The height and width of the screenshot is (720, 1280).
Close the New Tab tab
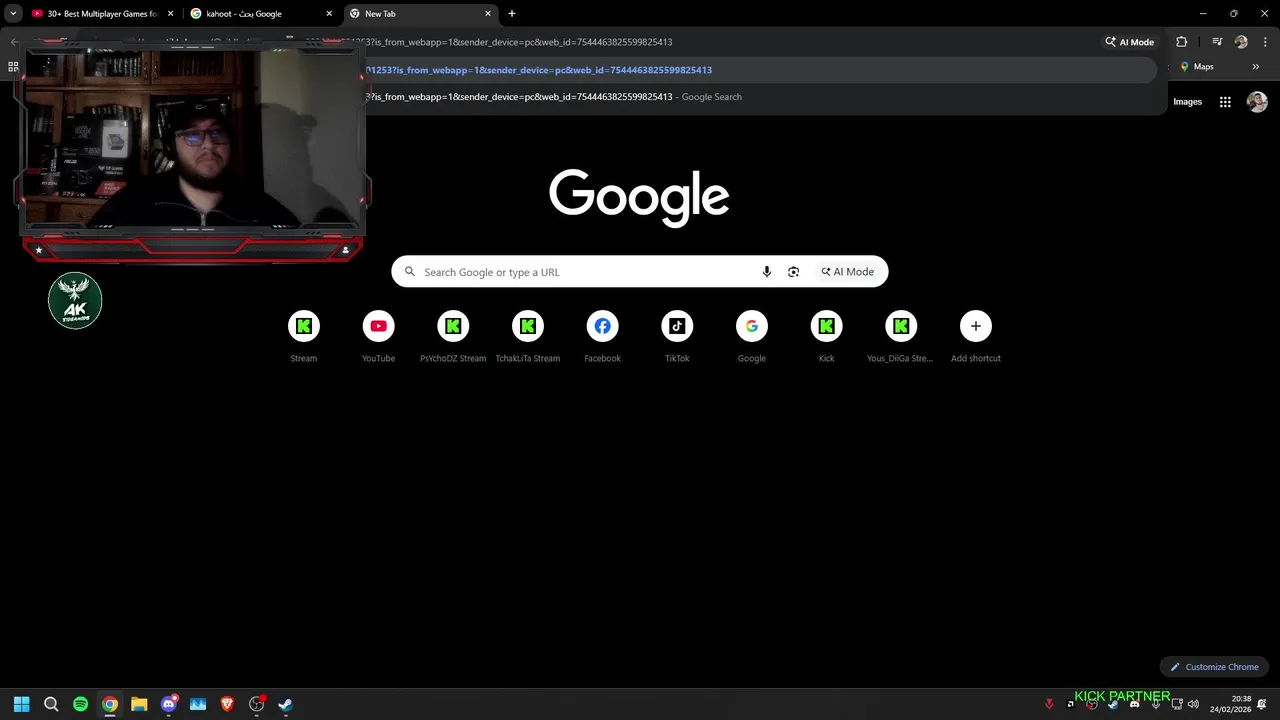tap(488, 14)
